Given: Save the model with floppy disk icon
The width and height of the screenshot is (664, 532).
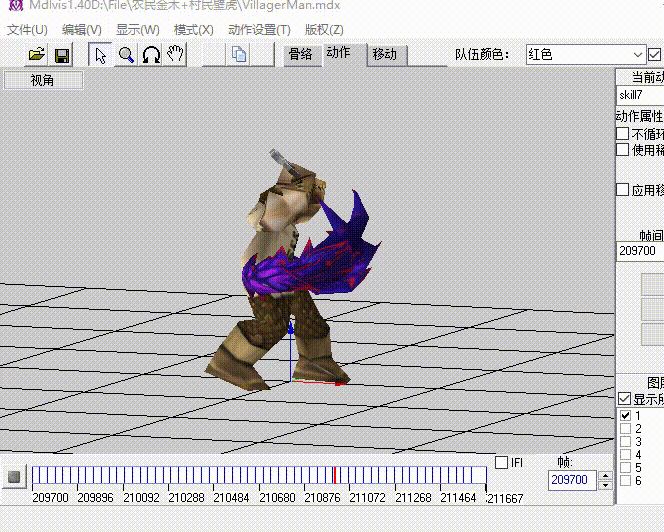Looking at the screenshot, I should (62, 55).
